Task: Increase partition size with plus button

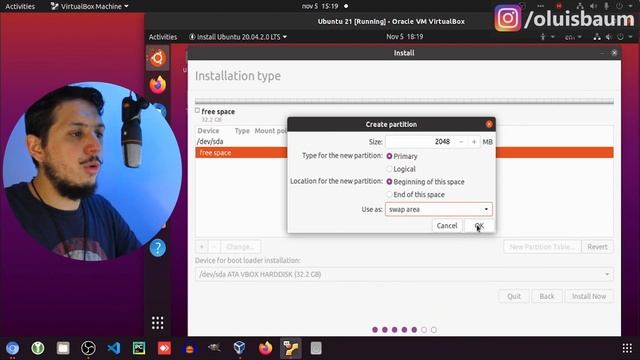Action: tap(474, 142)
